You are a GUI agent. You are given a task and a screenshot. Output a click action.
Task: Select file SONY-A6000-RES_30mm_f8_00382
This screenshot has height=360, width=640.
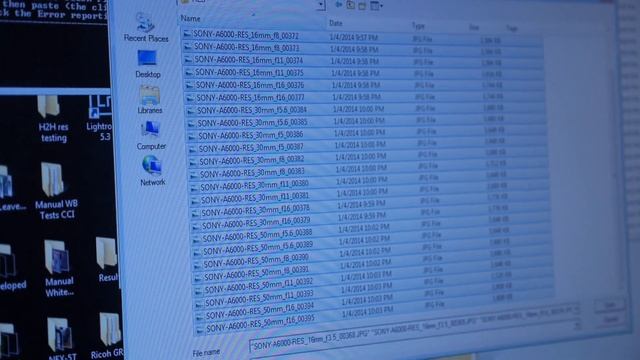[252, 160]
